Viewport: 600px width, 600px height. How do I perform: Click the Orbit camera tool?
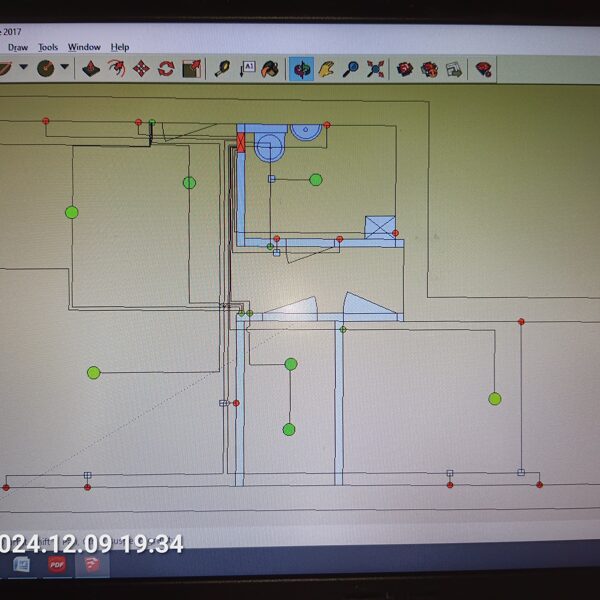[300, 68]
